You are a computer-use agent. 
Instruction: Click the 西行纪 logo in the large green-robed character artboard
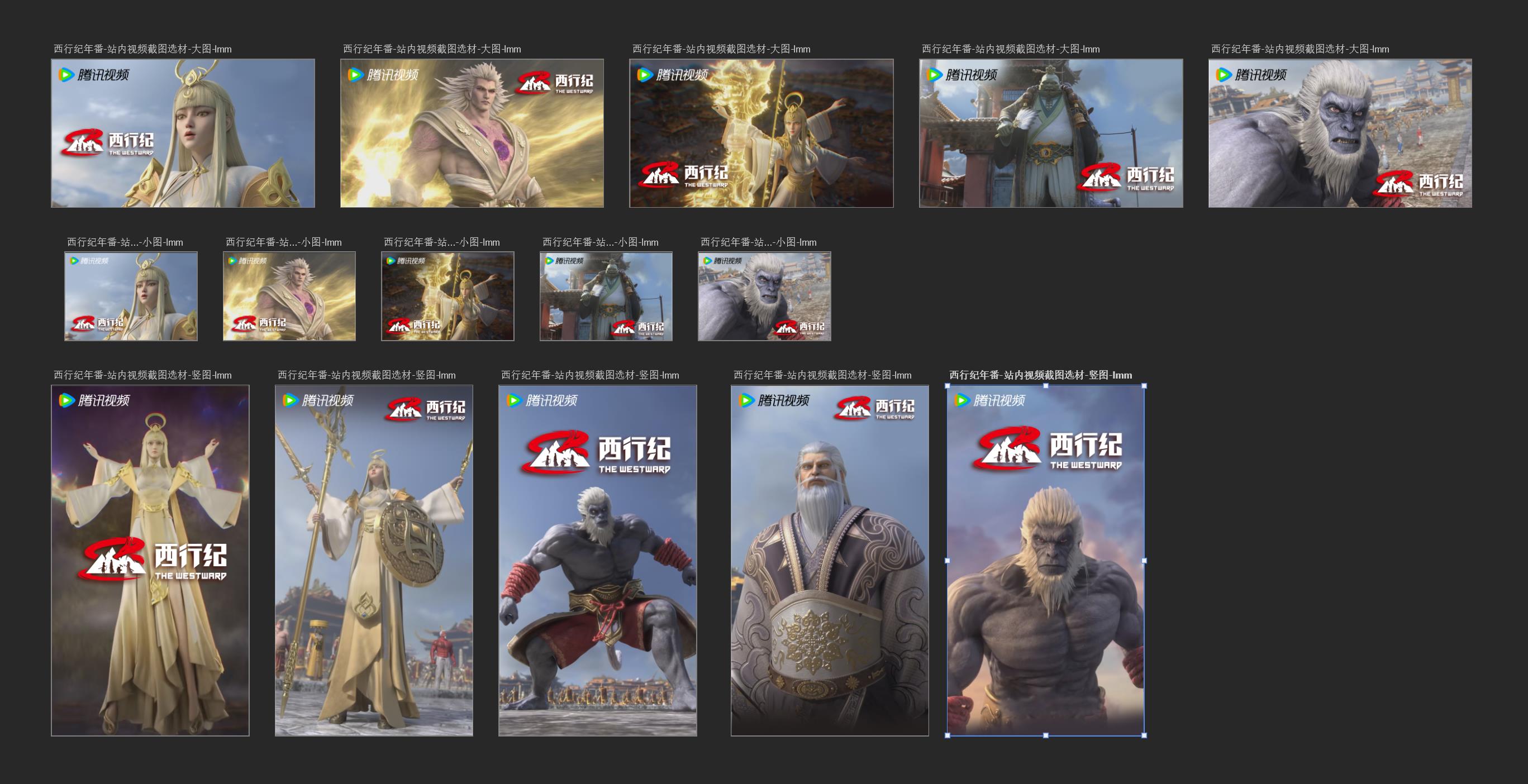click(x=1127, y=178)
